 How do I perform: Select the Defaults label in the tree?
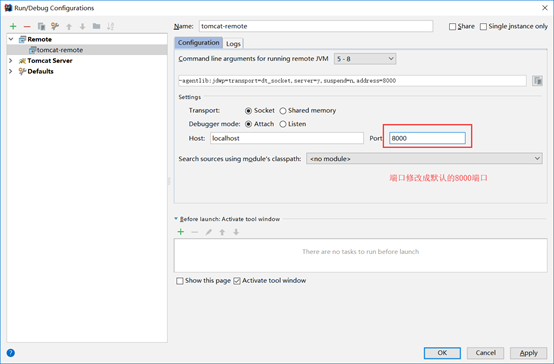40,71
